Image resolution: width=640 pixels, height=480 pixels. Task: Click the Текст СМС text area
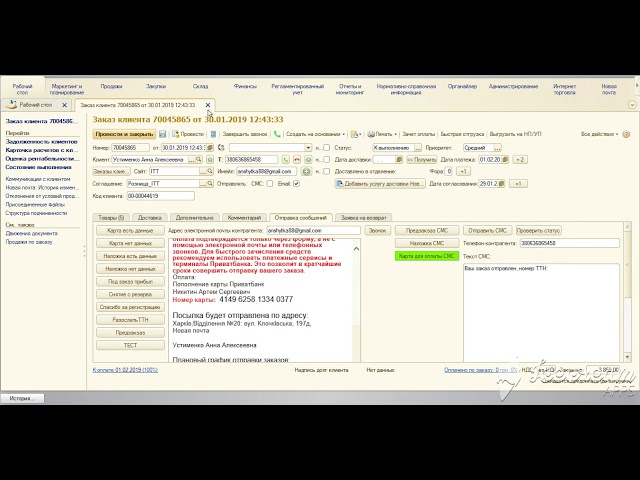point(541,313)
